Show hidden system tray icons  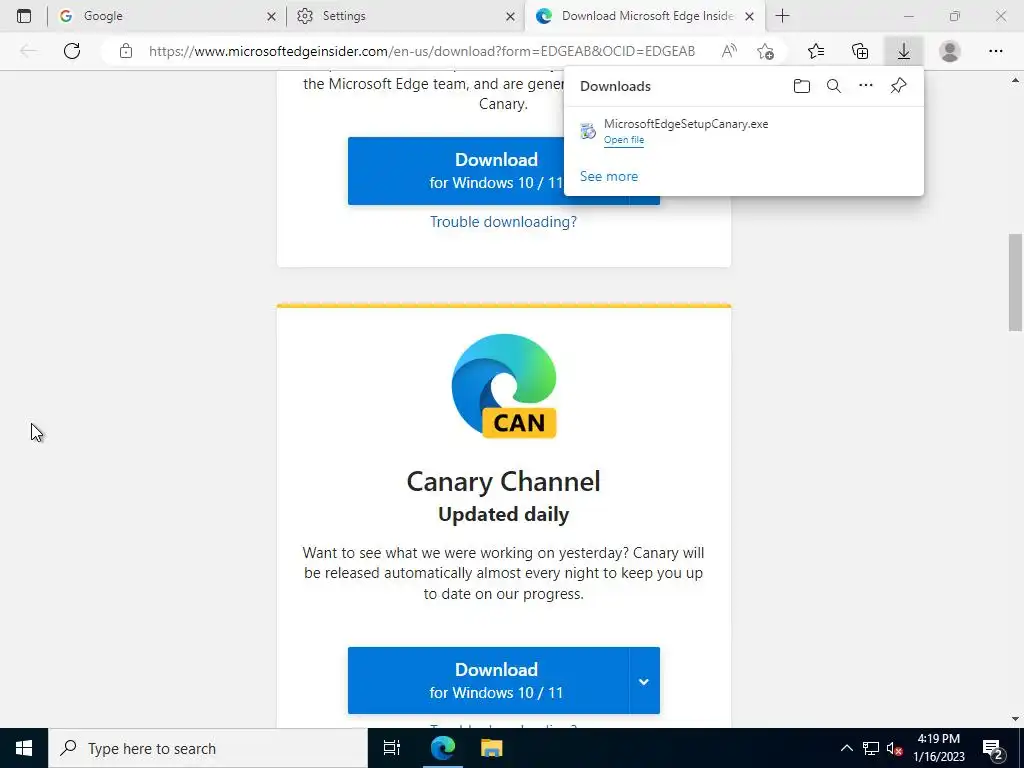click(846, 748)
